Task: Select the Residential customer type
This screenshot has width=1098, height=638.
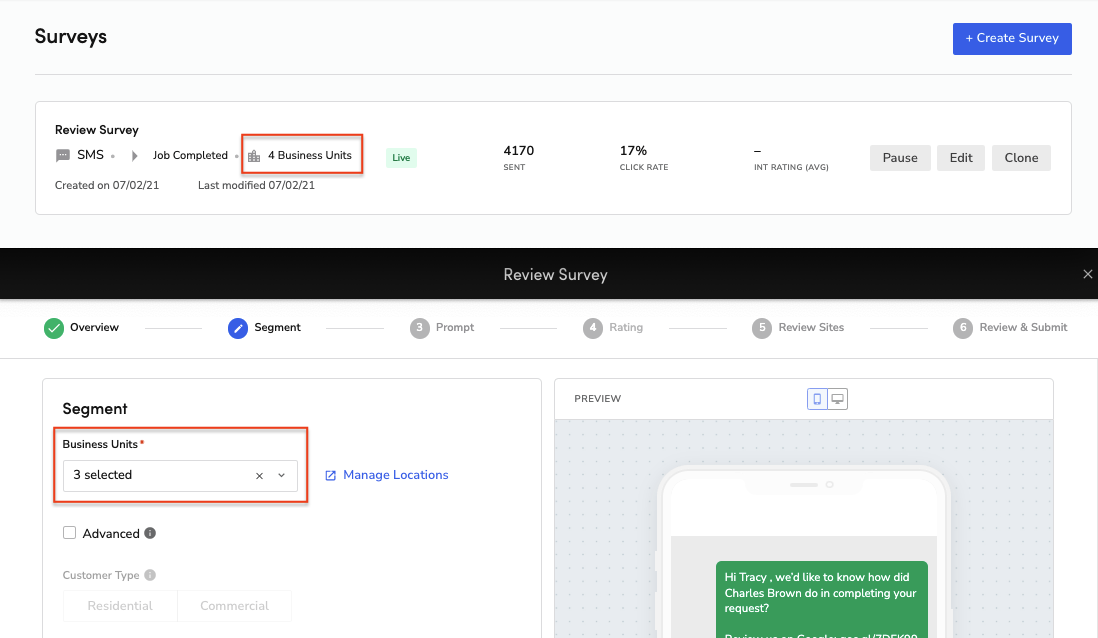Action: 120,606
